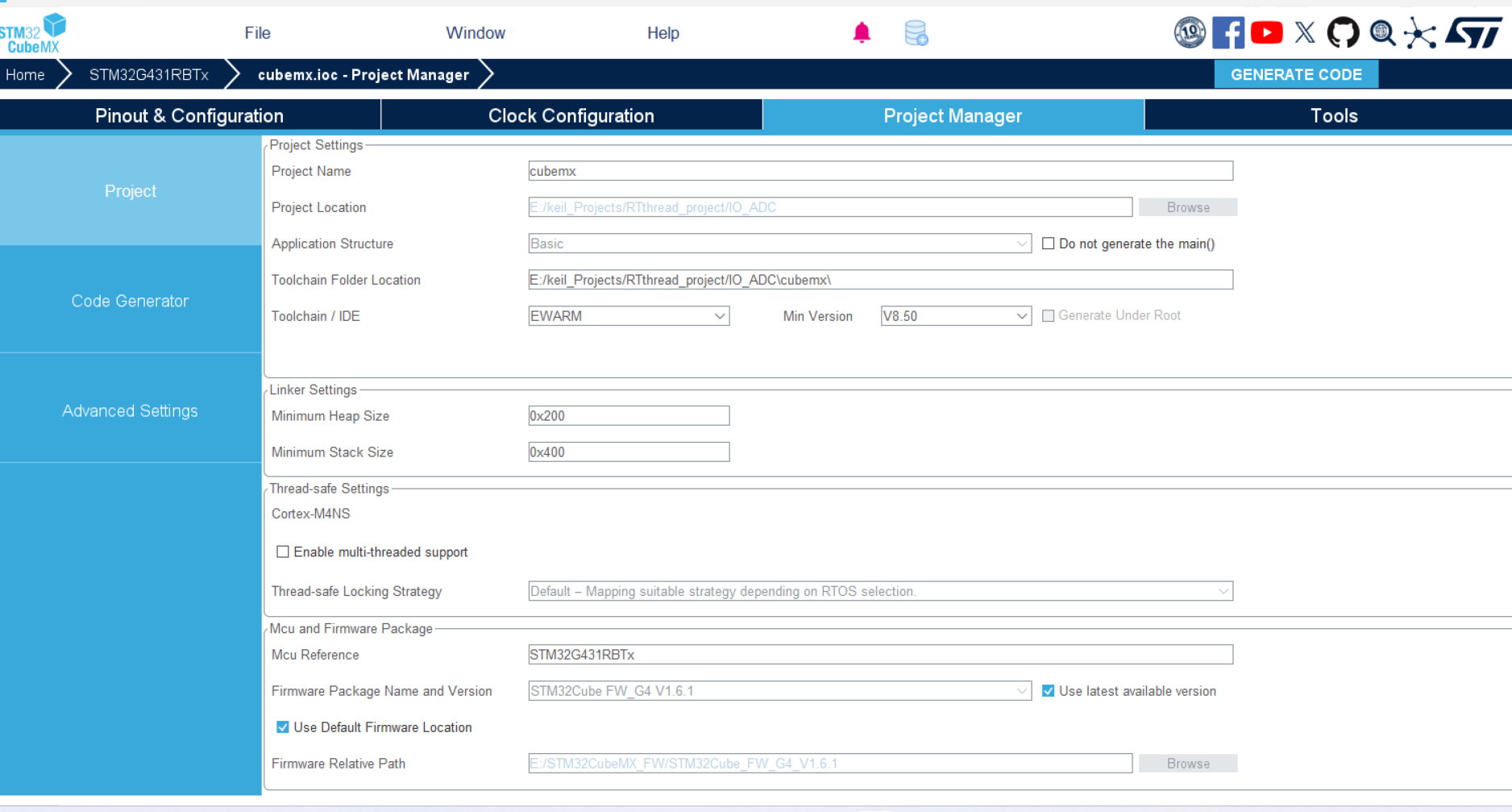
Task: Click the Firmware Relative Path field
Action: click(830, 764)
